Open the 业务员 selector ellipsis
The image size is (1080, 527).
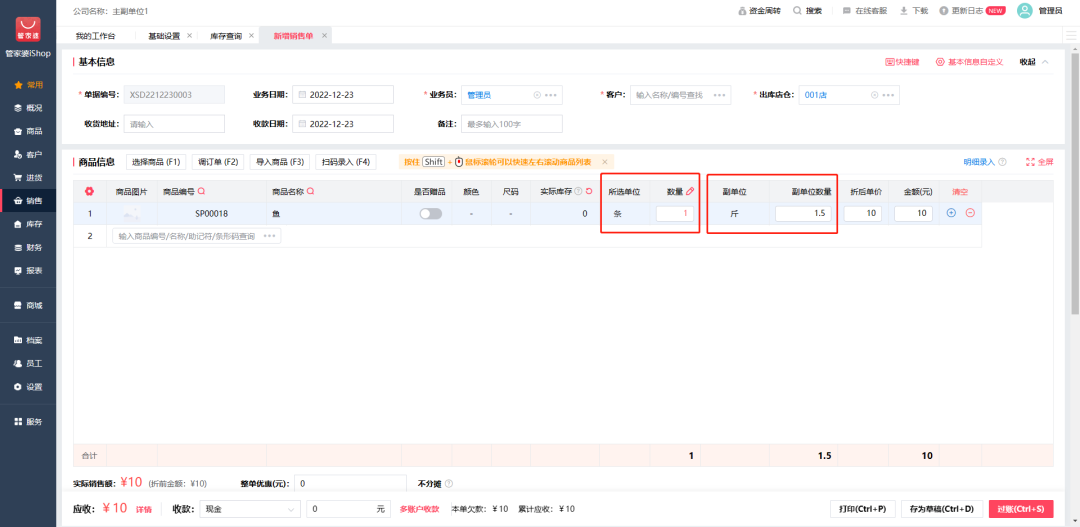click(x=550, y=95)
